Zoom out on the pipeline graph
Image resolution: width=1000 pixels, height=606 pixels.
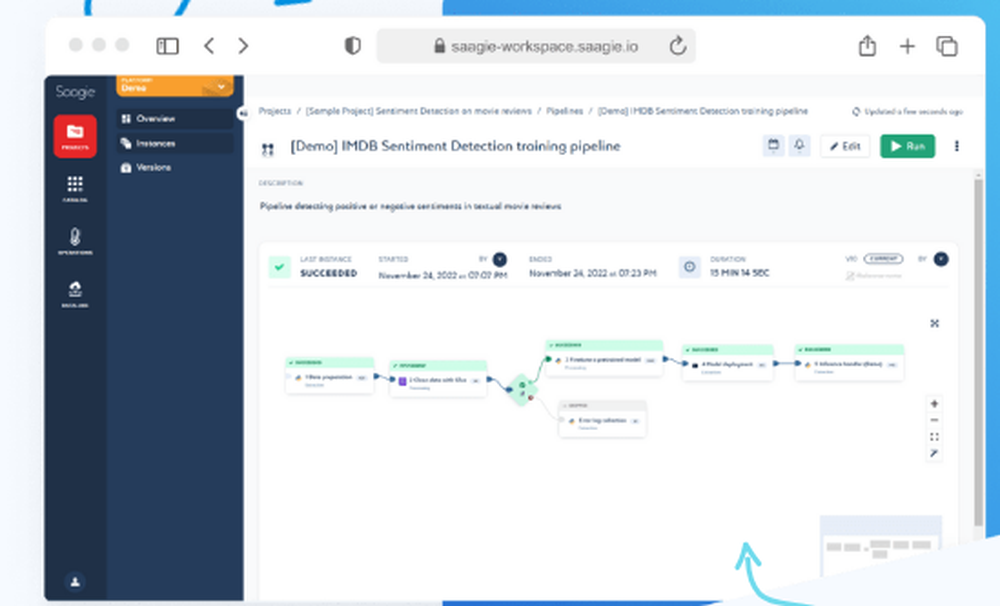(934, 420)
